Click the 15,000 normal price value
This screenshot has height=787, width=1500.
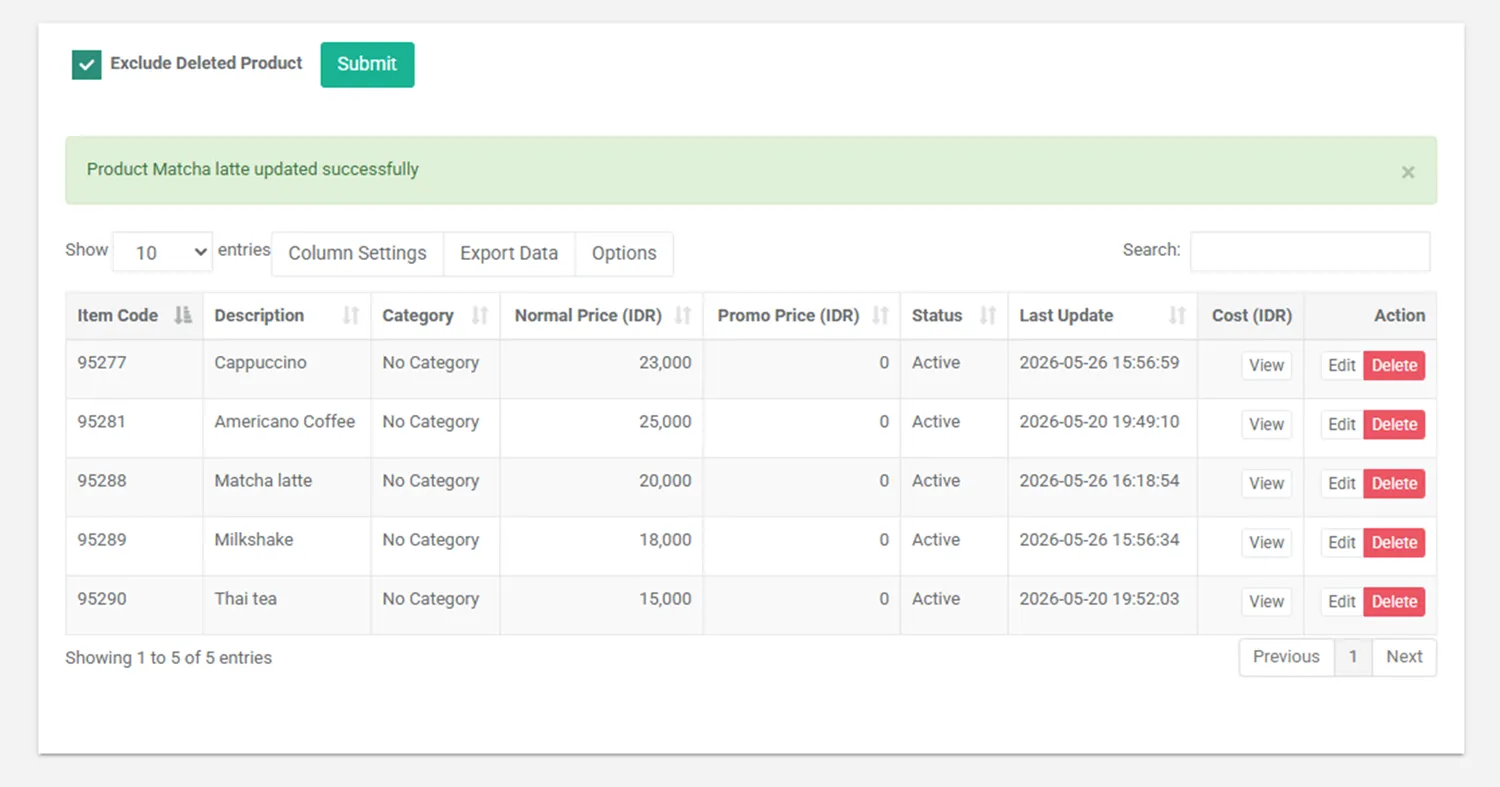pos(665,599)
